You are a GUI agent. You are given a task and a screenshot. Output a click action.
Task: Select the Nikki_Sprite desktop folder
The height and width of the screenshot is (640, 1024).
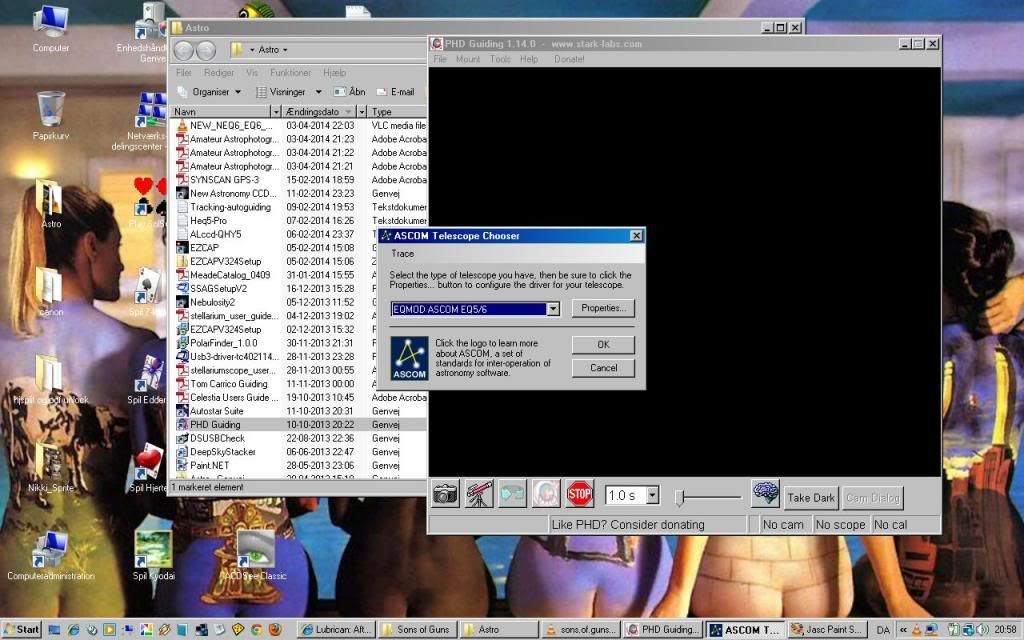point(50,468)
